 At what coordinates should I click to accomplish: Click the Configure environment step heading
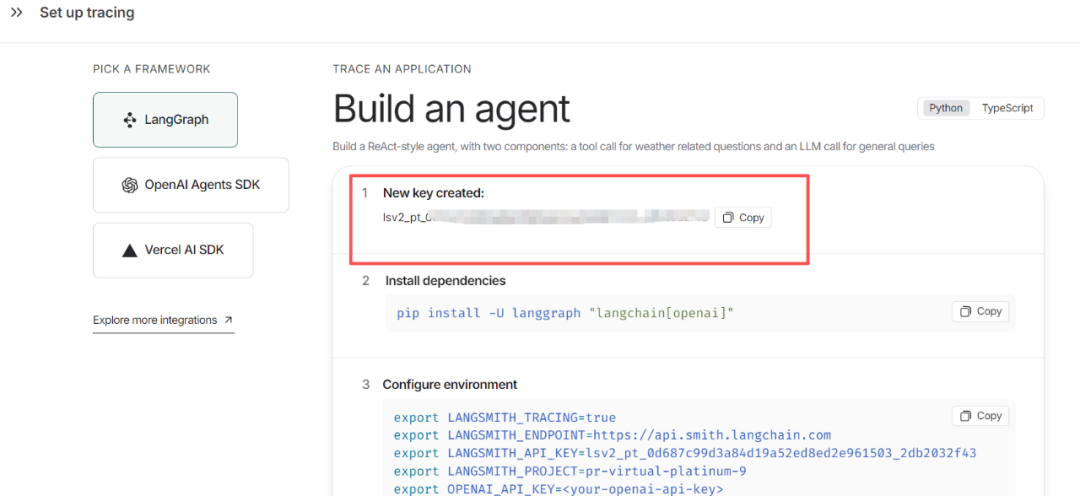(x=450, y=384)
